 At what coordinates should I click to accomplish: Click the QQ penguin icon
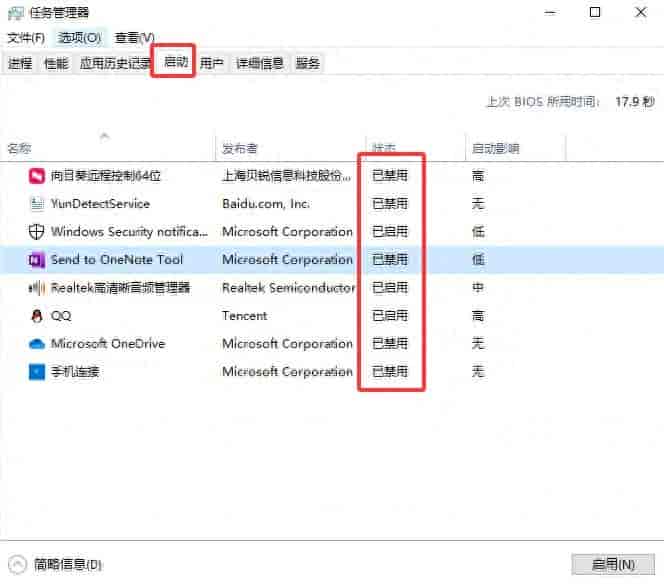[x=37, y=316]
